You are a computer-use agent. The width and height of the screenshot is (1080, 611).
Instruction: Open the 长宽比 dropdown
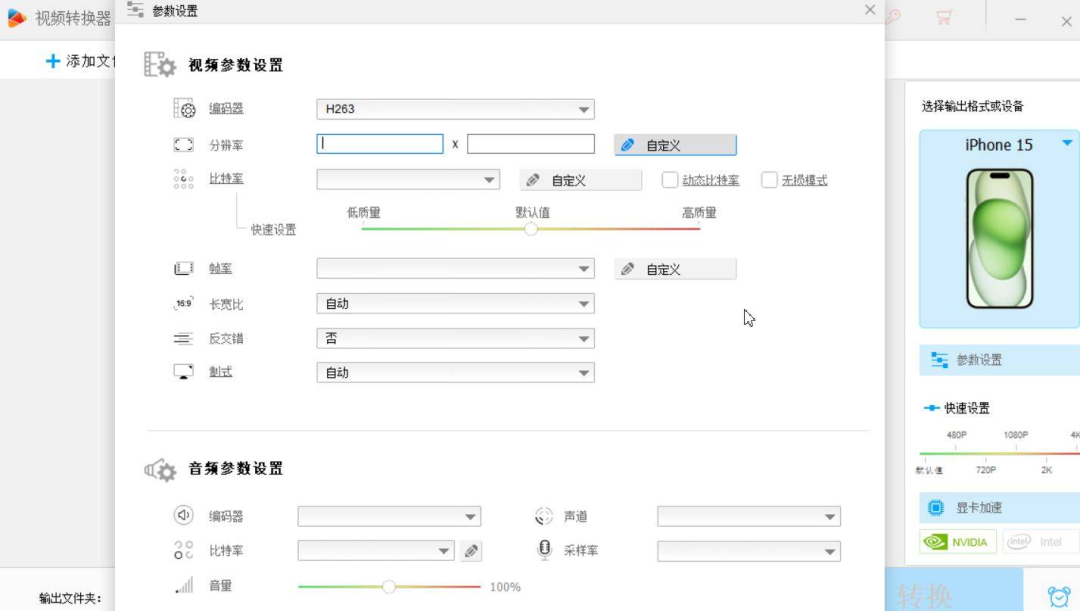(x=455, y=303)
